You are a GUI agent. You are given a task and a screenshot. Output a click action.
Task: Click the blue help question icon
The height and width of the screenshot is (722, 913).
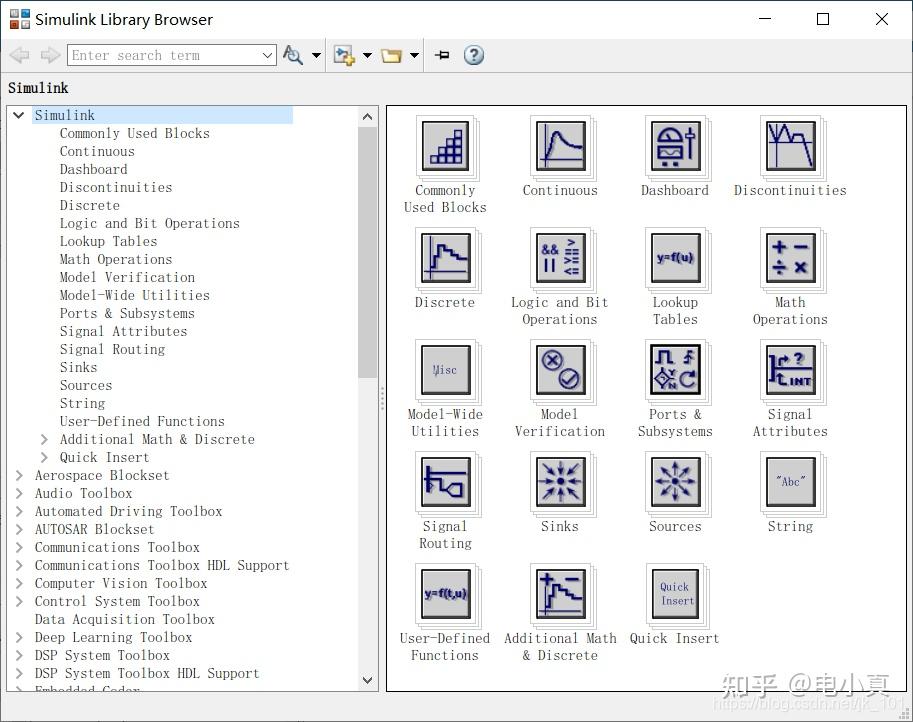474,55
